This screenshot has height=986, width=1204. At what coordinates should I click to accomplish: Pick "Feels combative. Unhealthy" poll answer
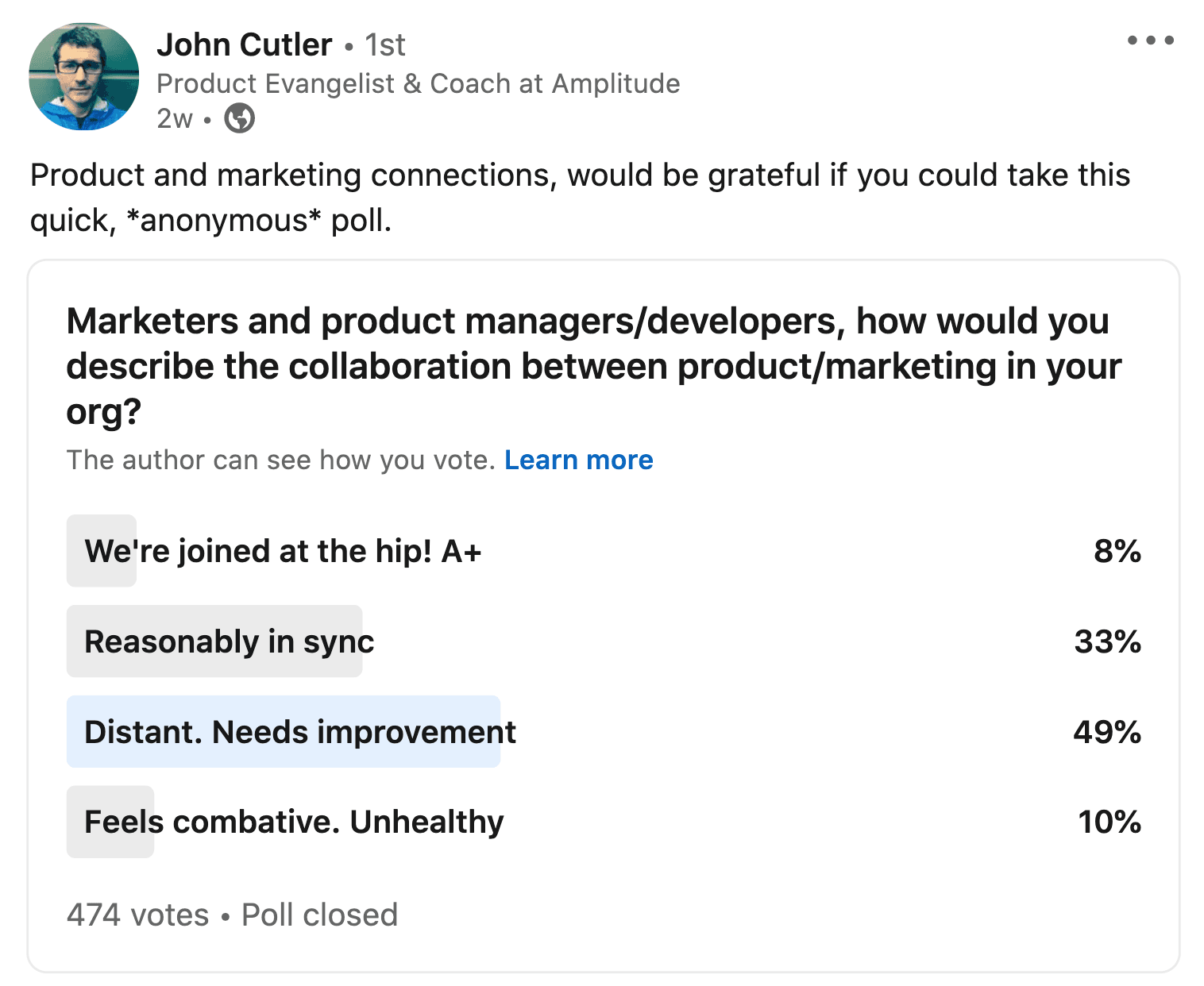(x=294, y=822)
